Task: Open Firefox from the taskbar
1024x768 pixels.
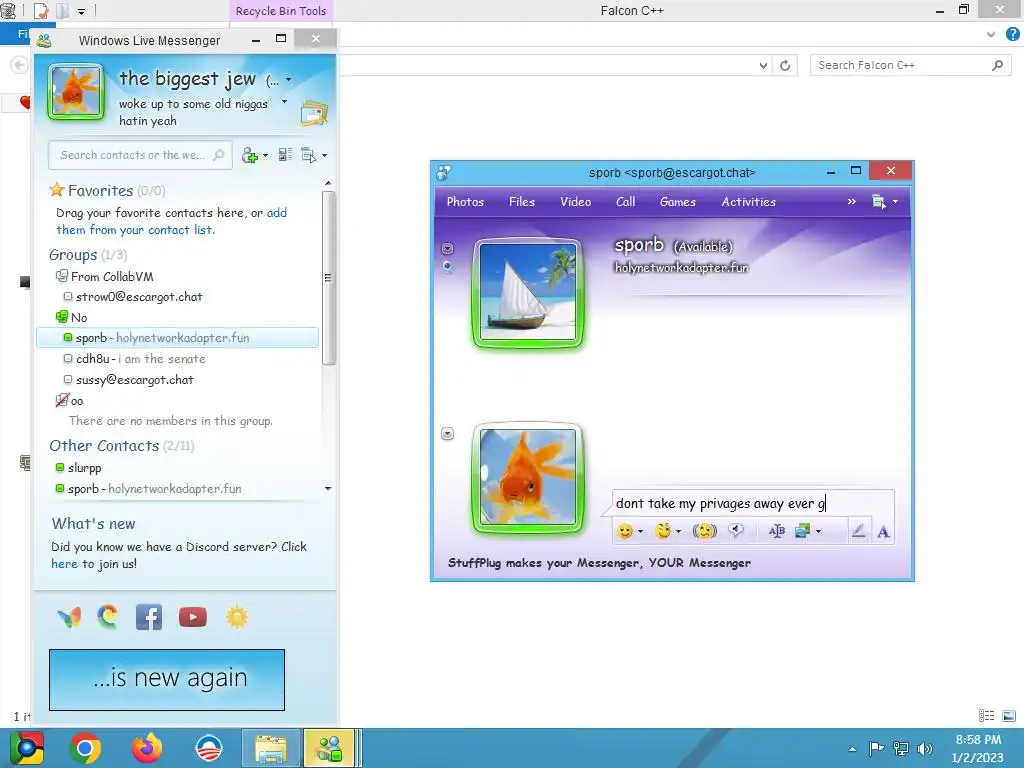Action: [147, 748]
